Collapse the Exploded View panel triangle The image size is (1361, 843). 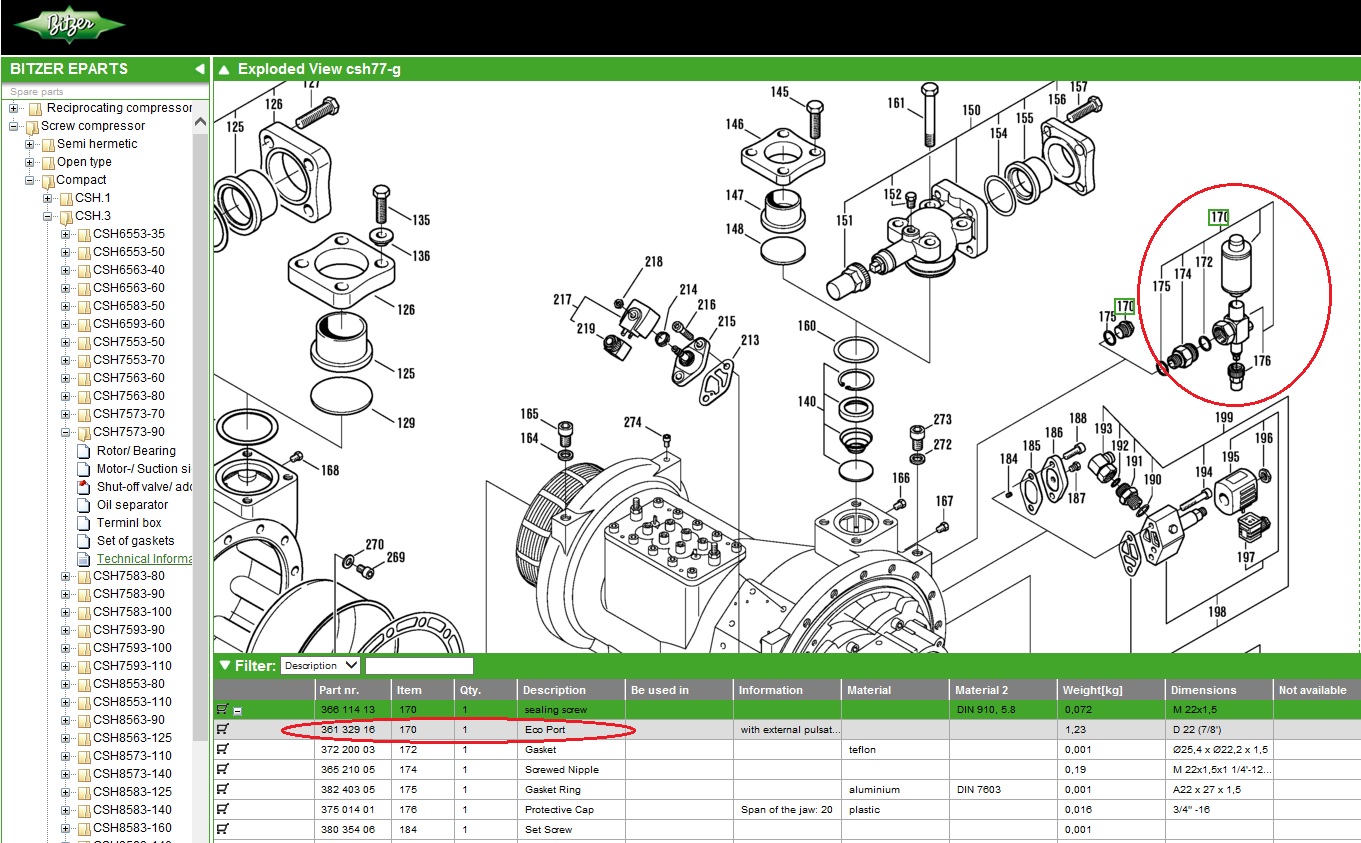[224, 70]
